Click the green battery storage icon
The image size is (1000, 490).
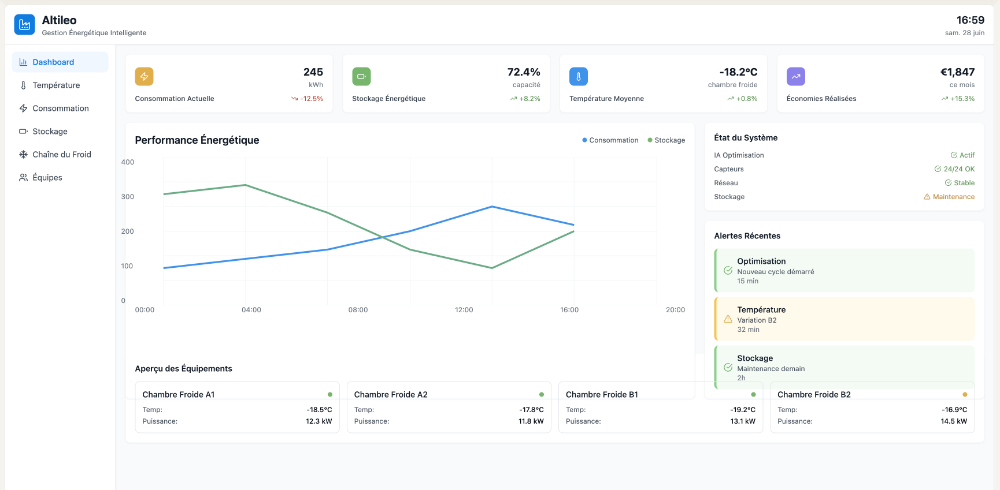click(361, 77)
